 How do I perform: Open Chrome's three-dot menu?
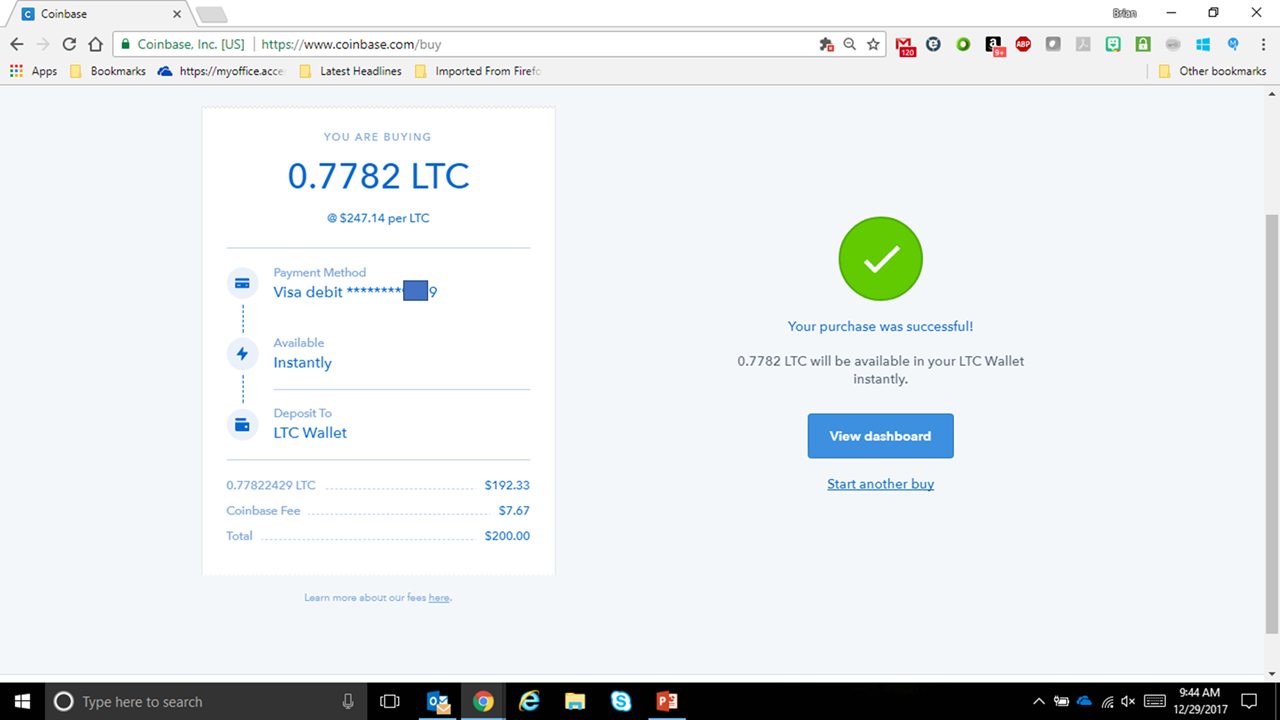tap(1261, 44)
